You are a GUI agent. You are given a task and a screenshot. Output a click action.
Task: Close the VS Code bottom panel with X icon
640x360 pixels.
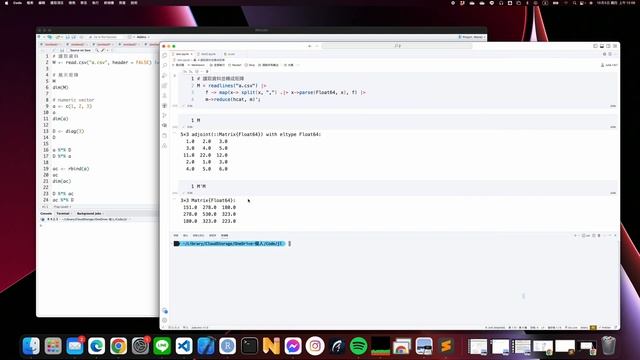(615, 236)
